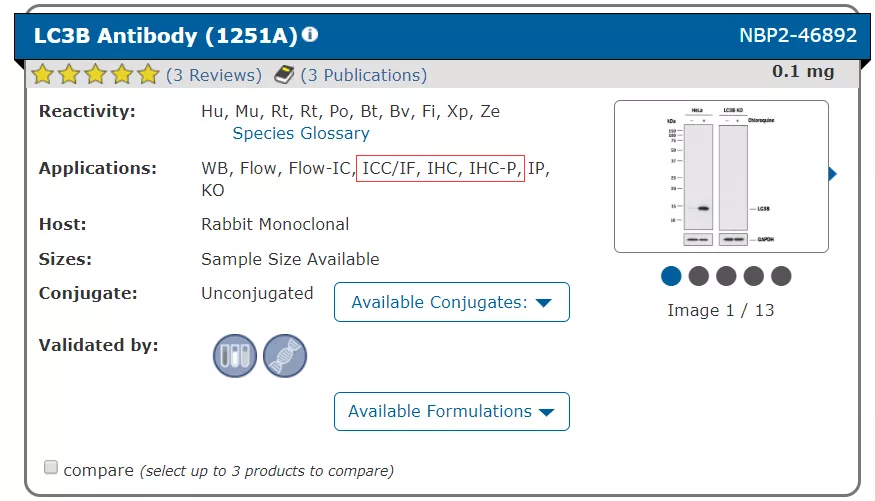The width and height of the screenshot is (875, 501).
Task: Click the star rating icons
Action: (95, 74)
